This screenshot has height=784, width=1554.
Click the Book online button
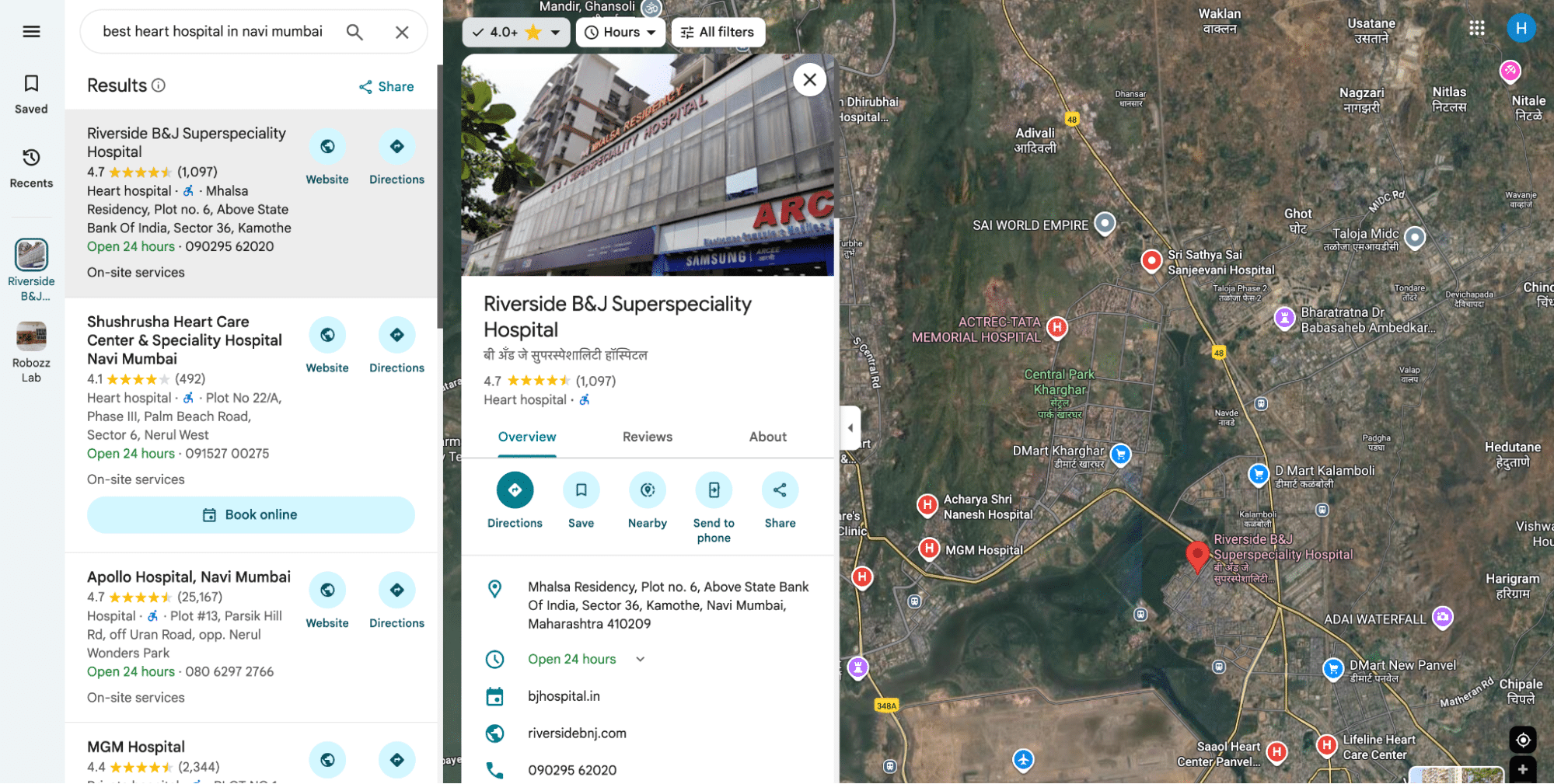click(x=250, y=514)
